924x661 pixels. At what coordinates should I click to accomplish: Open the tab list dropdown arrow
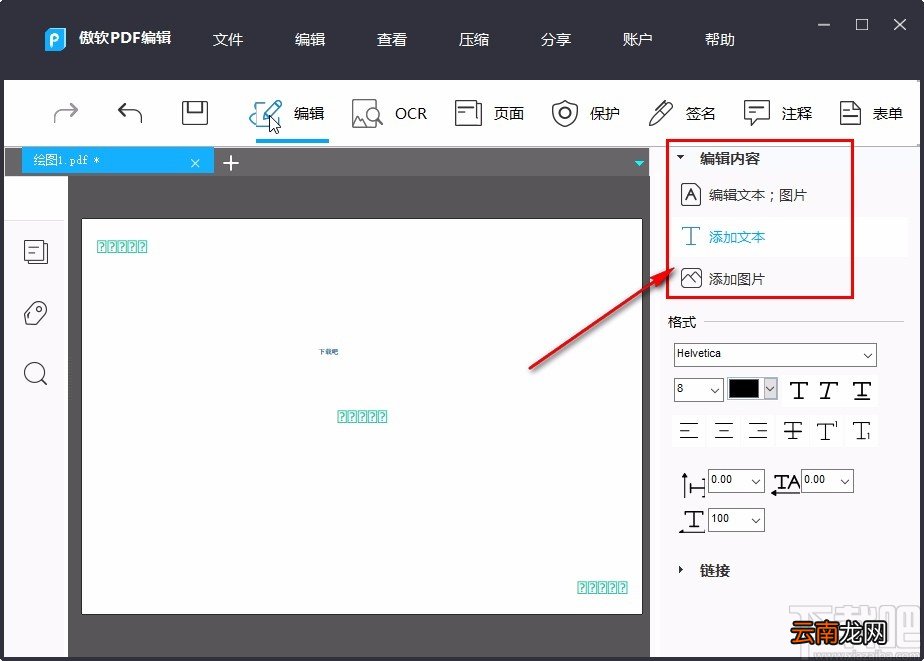coord(639,163)
